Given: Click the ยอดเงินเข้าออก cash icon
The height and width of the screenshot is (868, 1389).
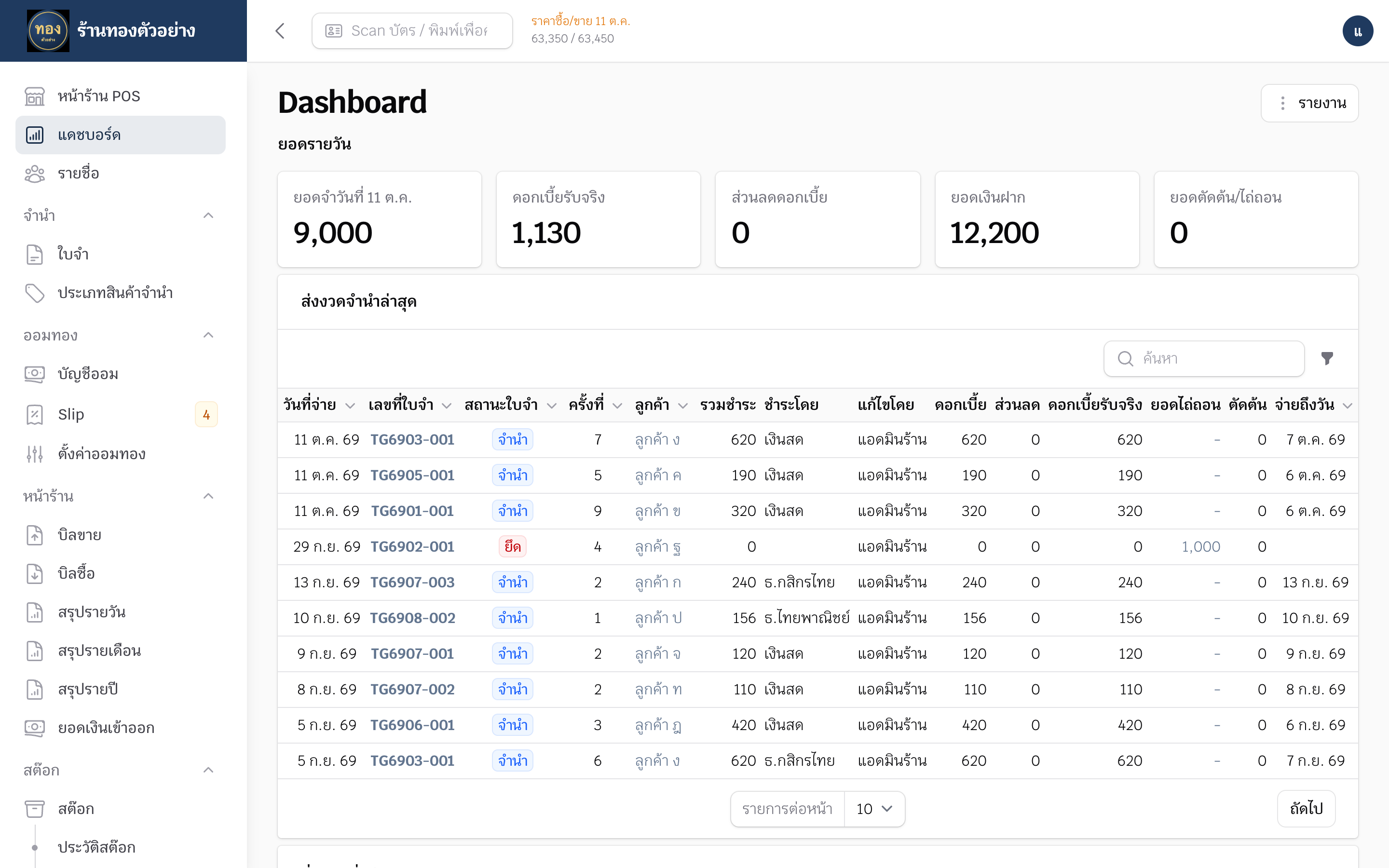Looking at the screenshot, I should tap(34, 728).
